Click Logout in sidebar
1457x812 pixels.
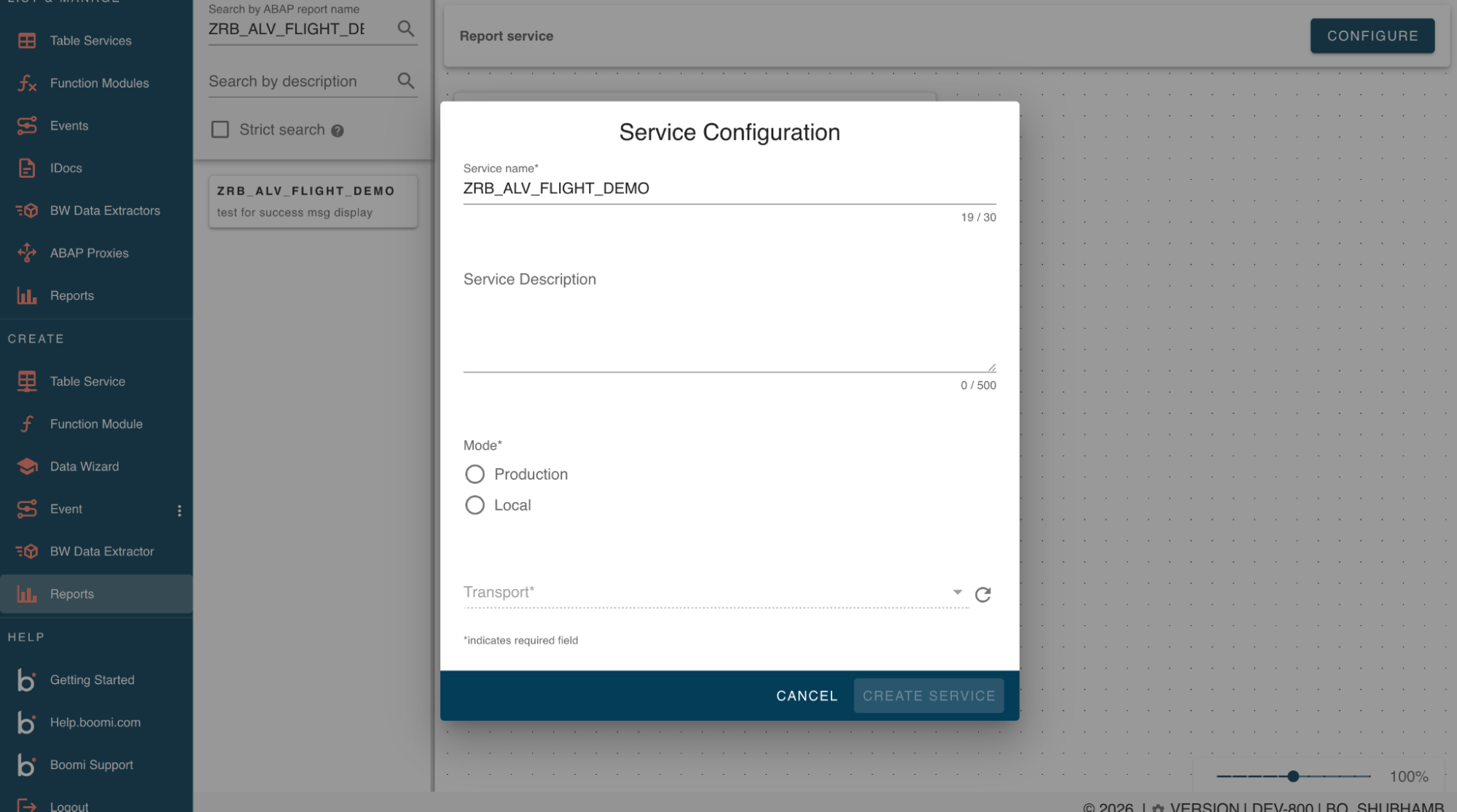pos(69,805)
